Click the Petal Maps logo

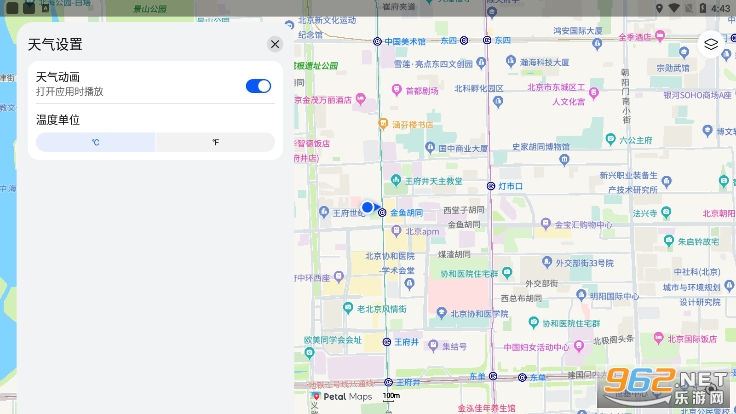click(342, 397)
